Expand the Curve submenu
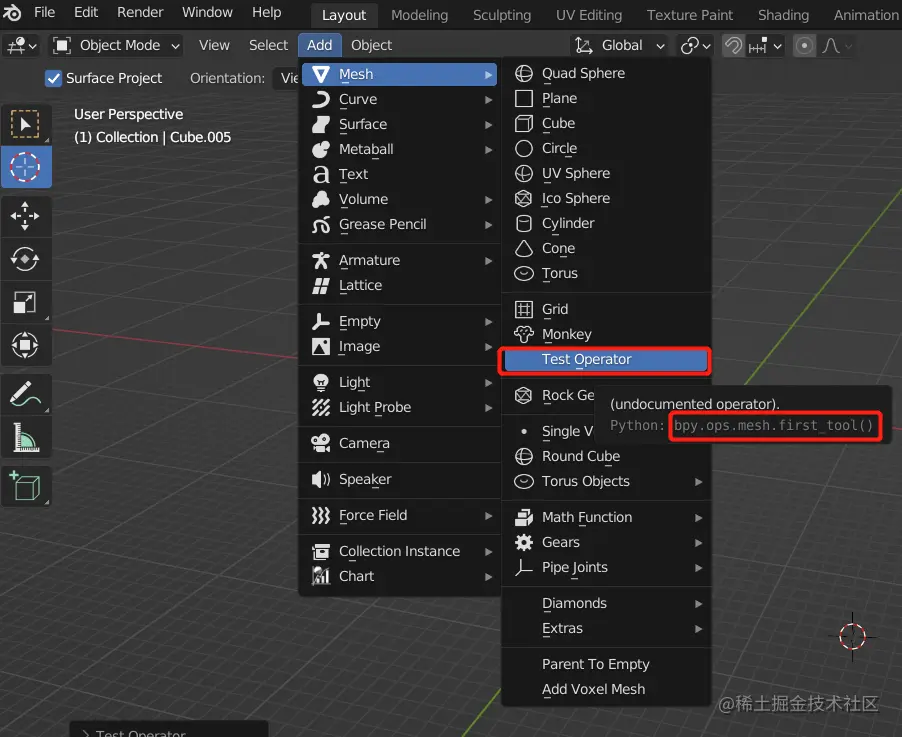Viewport: 902px width, 737px height. pos(399,99)
